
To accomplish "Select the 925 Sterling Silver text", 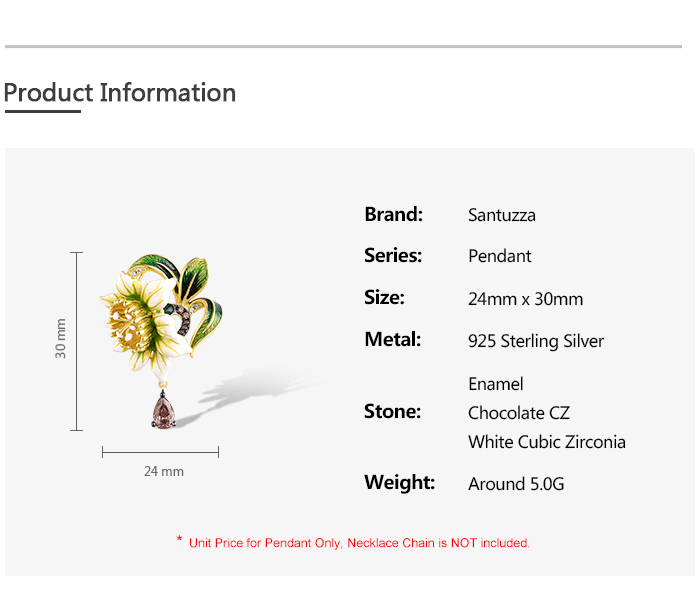I will point(536,341).
